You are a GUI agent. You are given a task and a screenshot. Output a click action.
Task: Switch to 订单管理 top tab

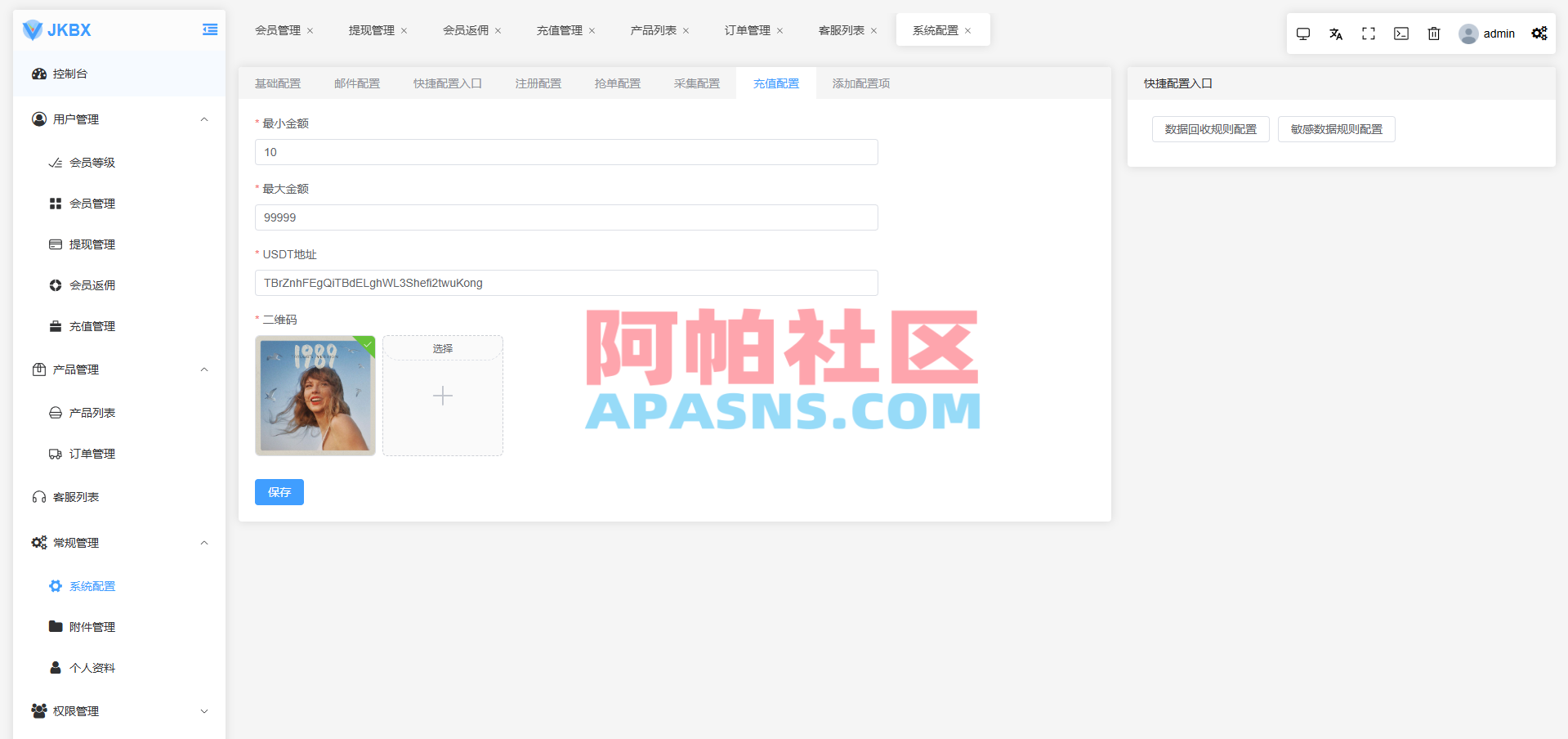(748, 30)
